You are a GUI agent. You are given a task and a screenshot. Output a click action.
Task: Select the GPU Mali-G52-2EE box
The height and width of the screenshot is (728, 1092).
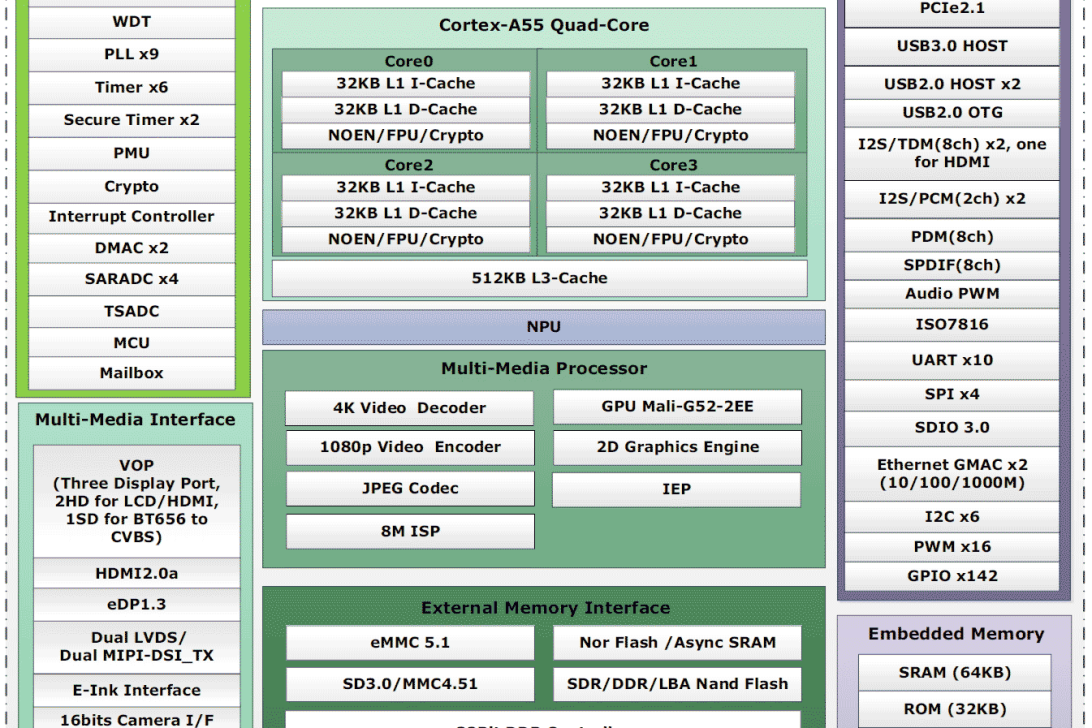pyautogui.click(x=677, y=407)
